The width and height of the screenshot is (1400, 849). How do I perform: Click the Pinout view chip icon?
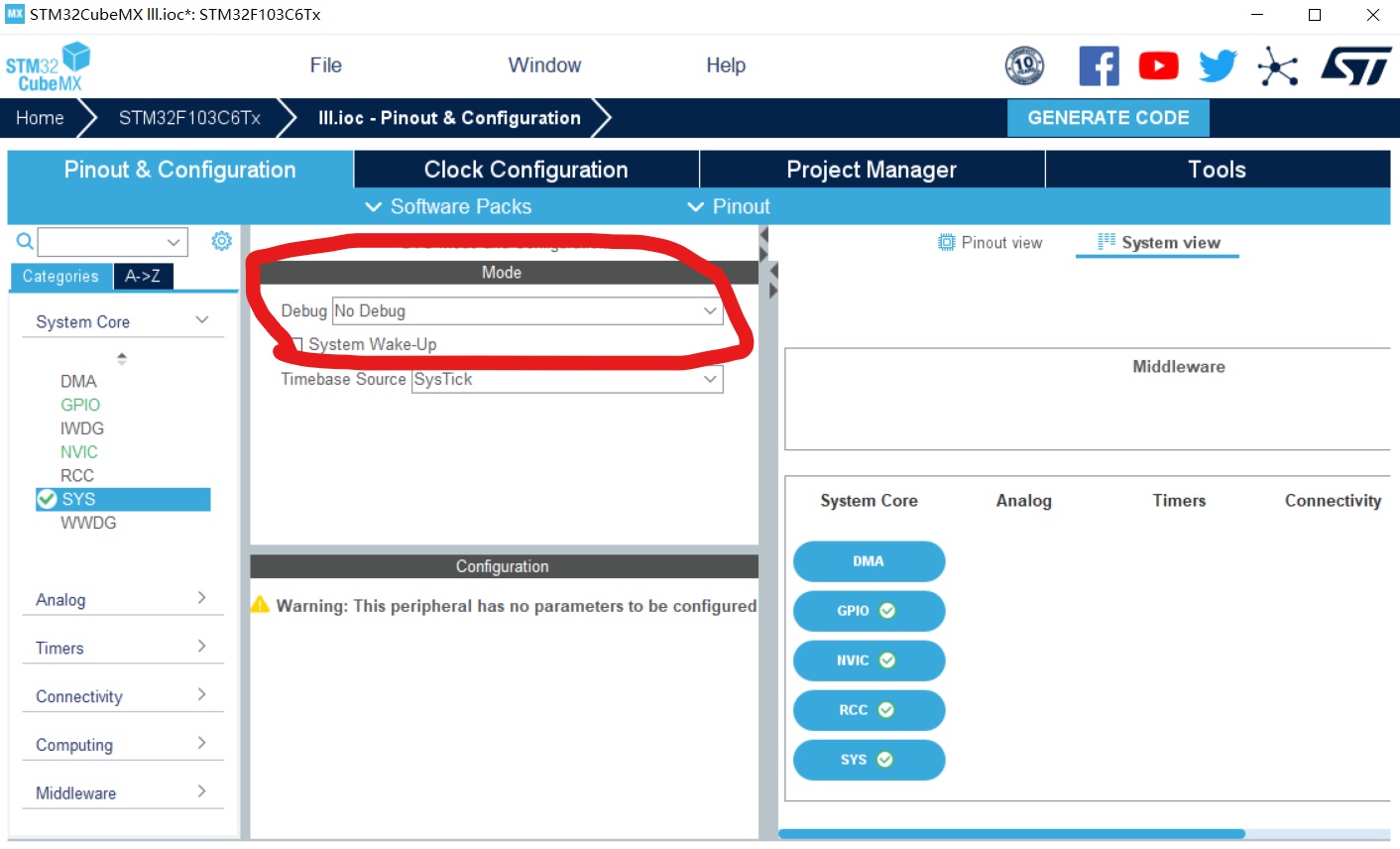(x=946, y=243)
